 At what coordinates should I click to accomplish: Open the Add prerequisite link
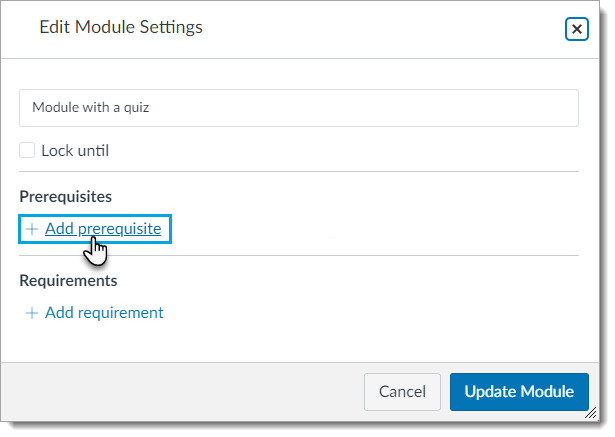102,229
